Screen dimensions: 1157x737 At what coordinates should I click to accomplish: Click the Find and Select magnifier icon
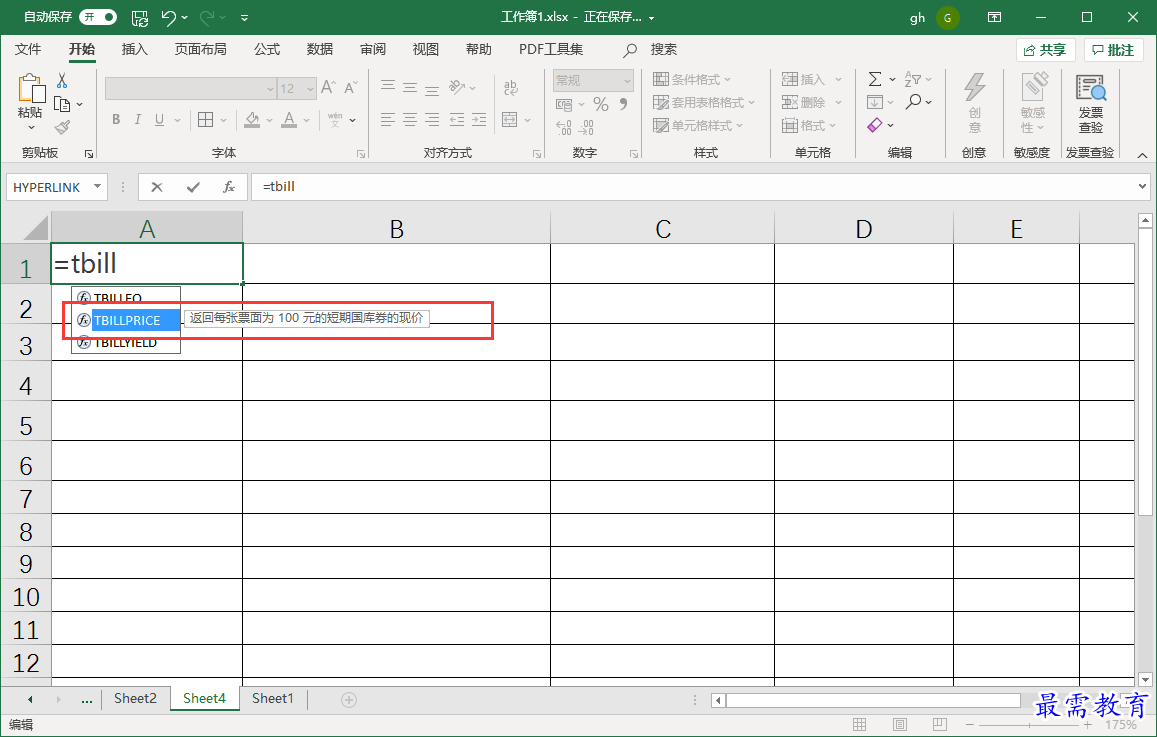click(913, 102)
